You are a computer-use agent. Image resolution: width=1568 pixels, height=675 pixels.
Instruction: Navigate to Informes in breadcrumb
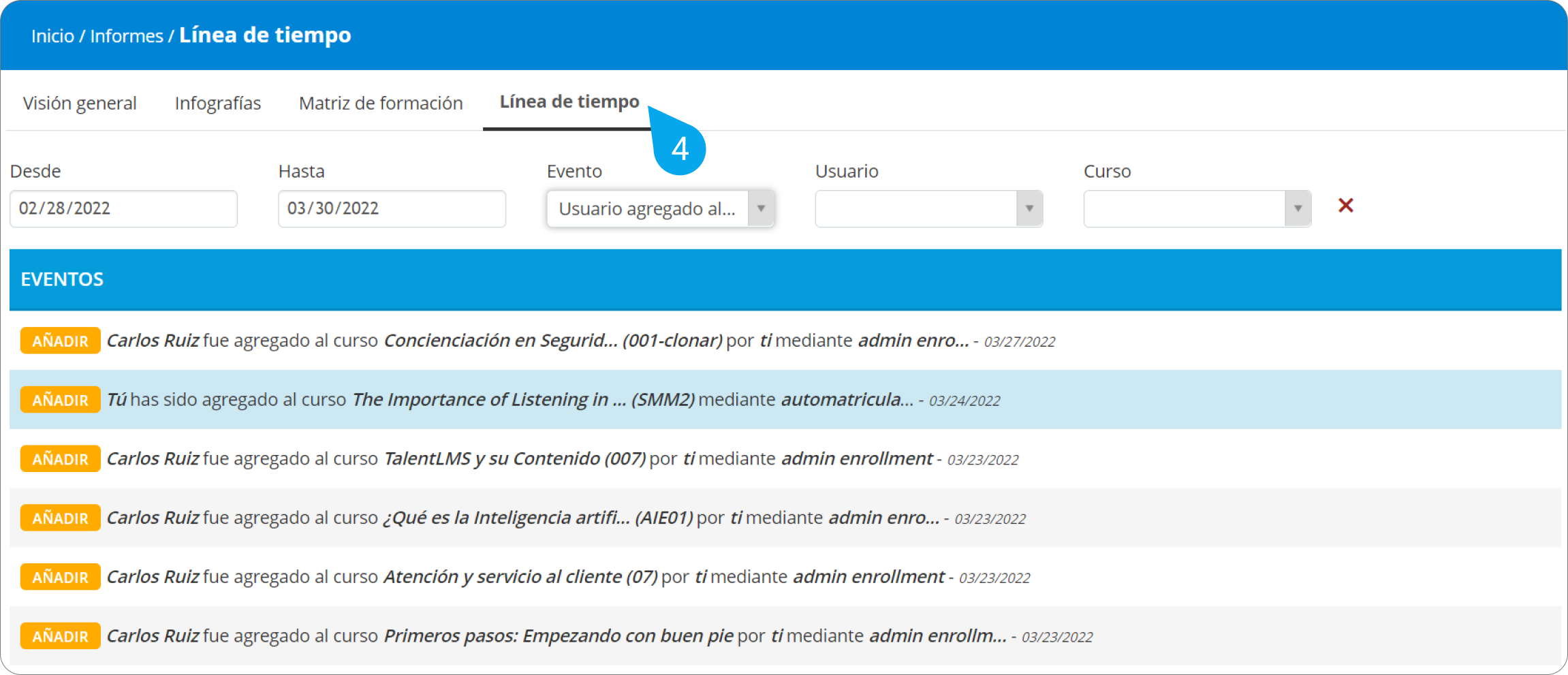point(127,36)
